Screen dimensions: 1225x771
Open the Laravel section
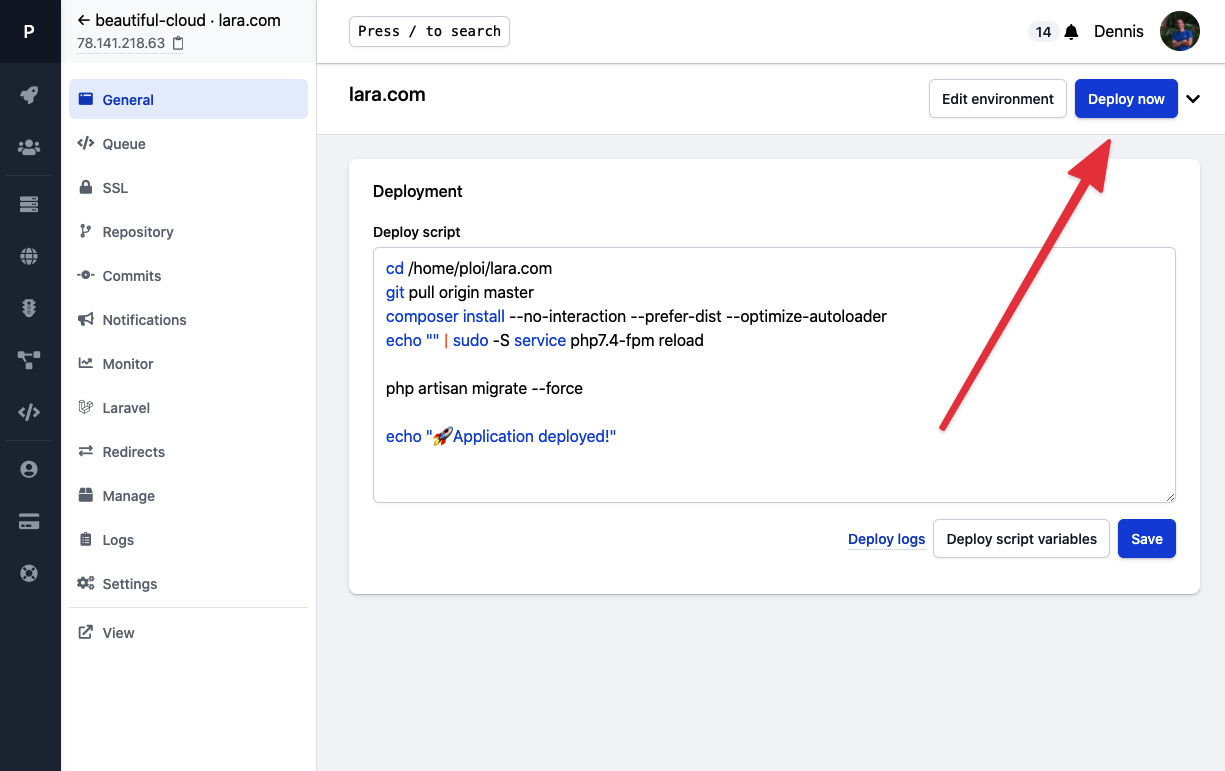point(126,408)
